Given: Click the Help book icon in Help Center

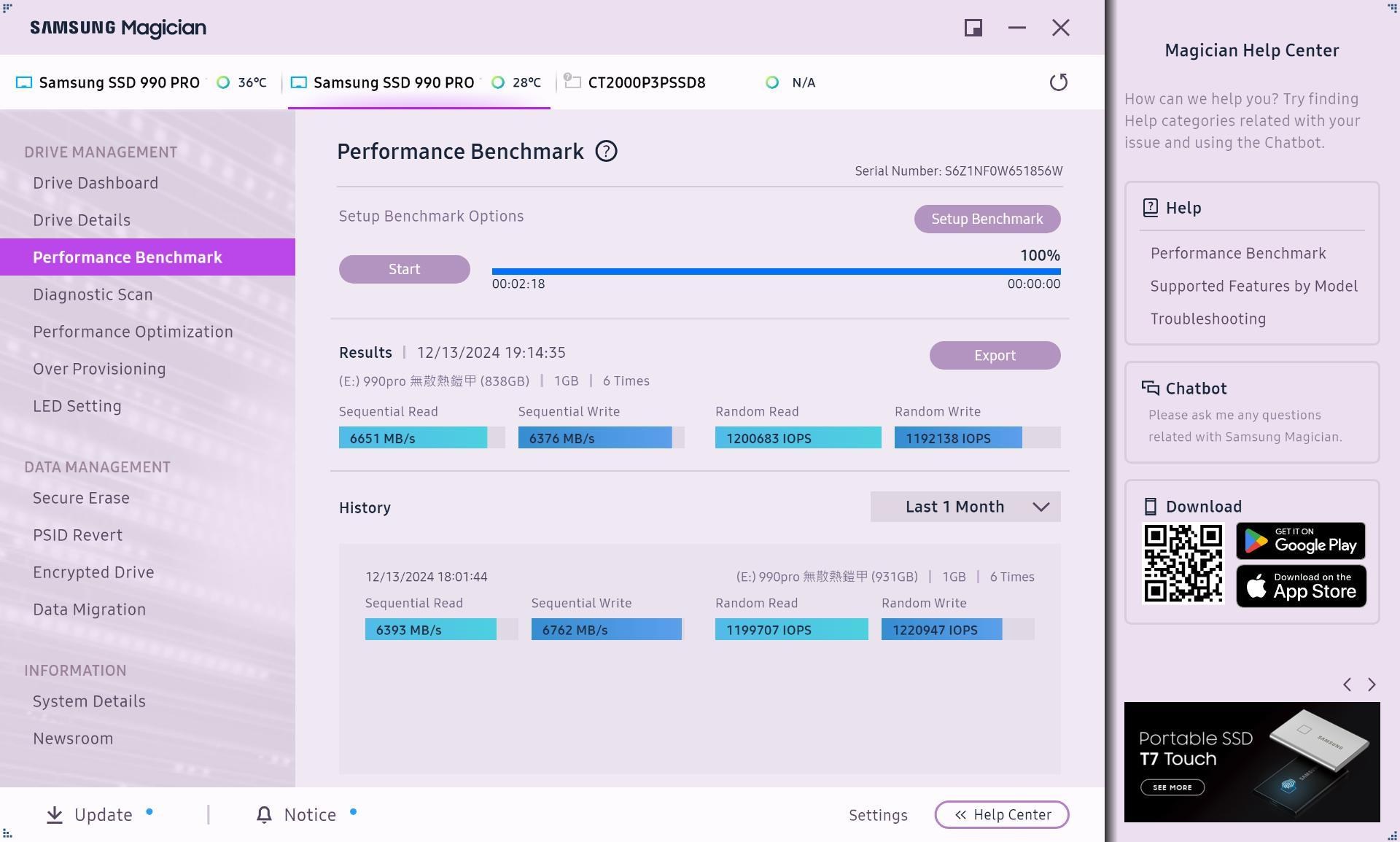Looking at the screenshot, I should coord(1150,208).
